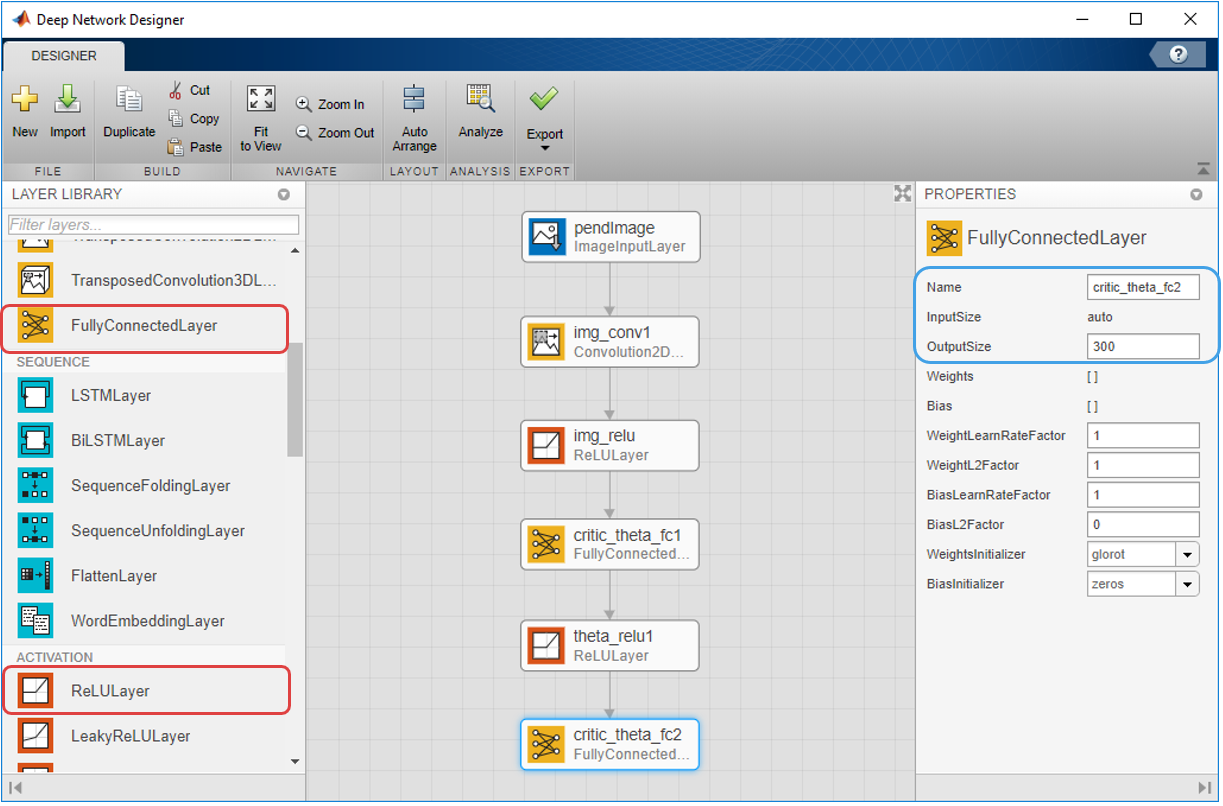Click the SEQUENCE section header
This screenshot has height=806, width=1223.
point(53,362)
